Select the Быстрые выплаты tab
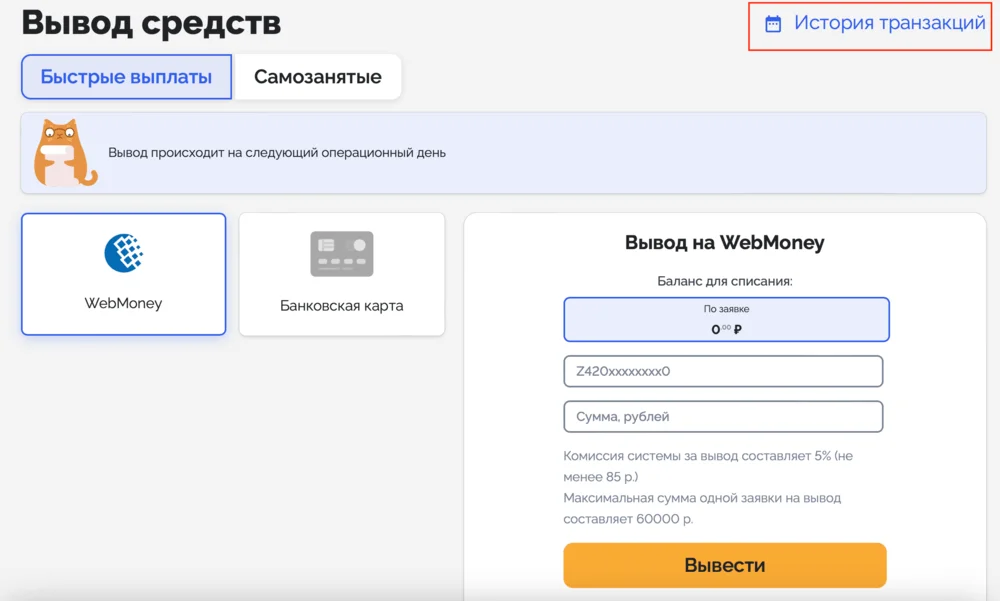Image resolution: width=1000 pixels, height=601 pixels. click(x=125, y=76)
